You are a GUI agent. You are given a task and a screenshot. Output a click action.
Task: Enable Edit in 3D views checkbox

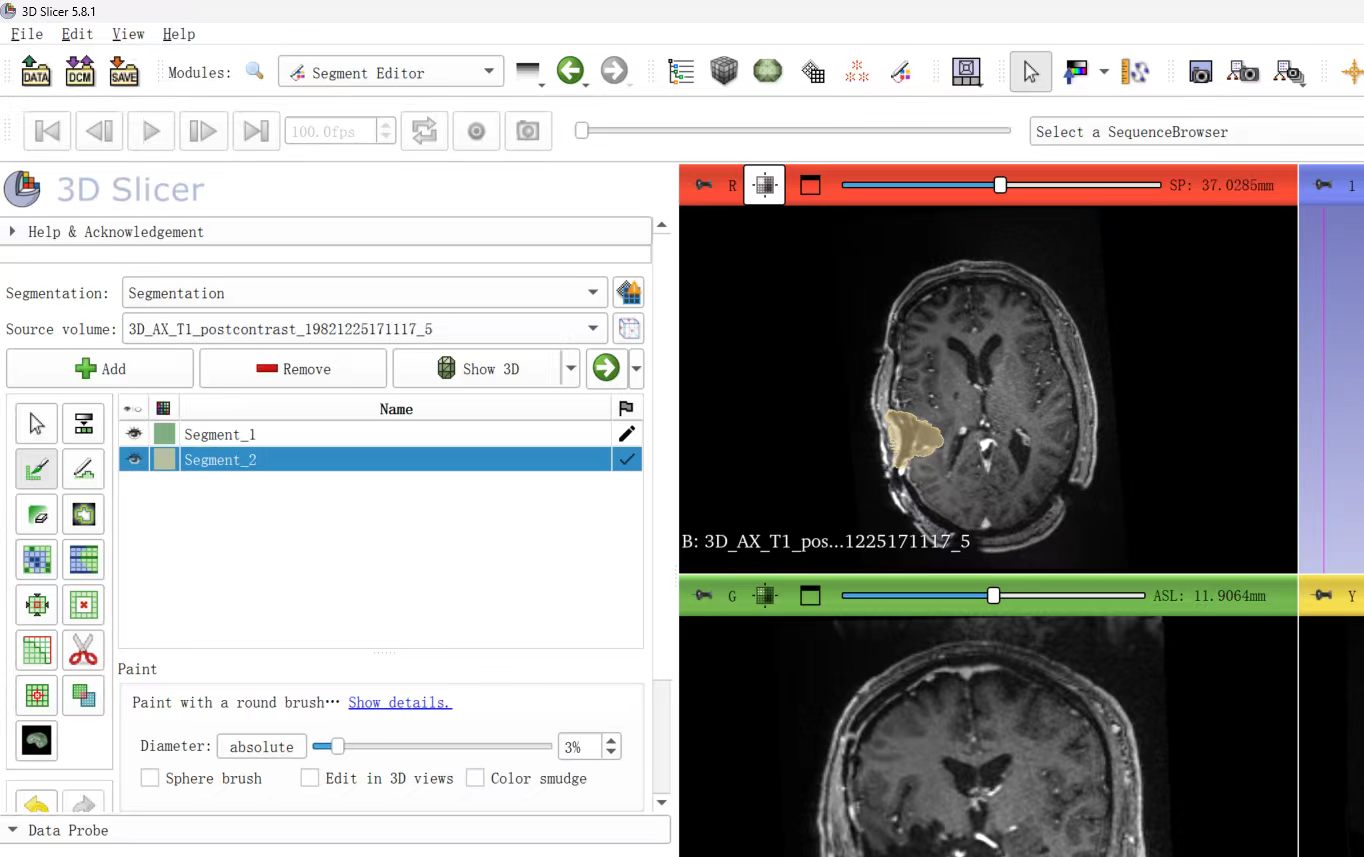click(310, 778)
